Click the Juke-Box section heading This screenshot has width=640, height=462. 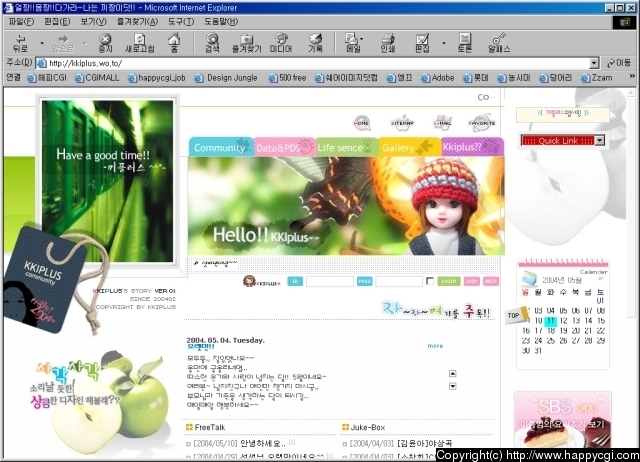(x=368, y=427)
